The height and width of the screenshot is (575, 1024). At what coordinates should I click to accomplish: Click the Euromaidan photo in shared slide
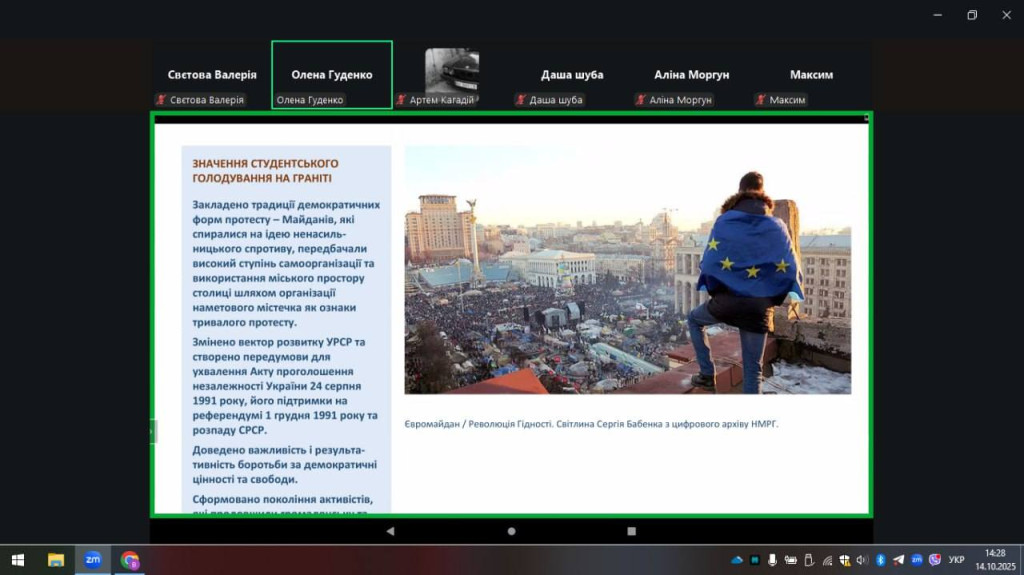627,269
